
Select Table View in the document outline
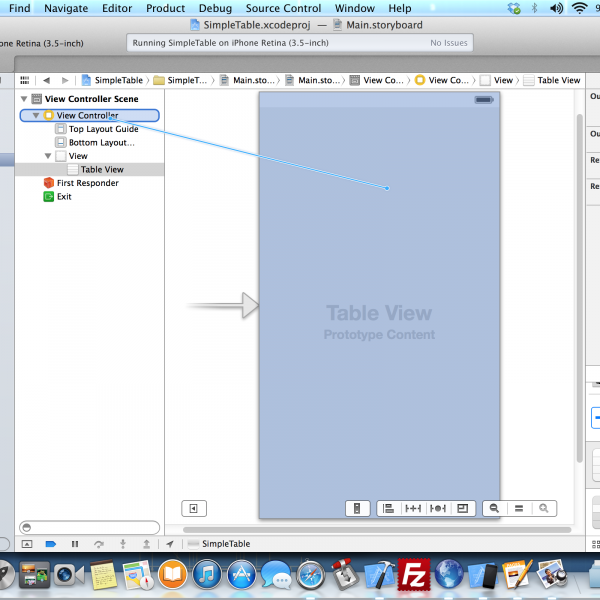(x=102, y=170)
